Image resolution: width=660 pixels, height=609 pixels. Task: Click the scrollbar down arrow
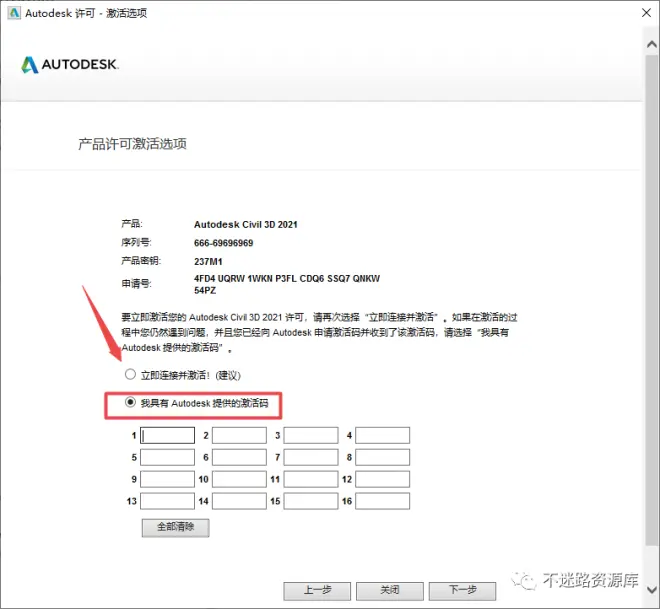coord(652,590)
